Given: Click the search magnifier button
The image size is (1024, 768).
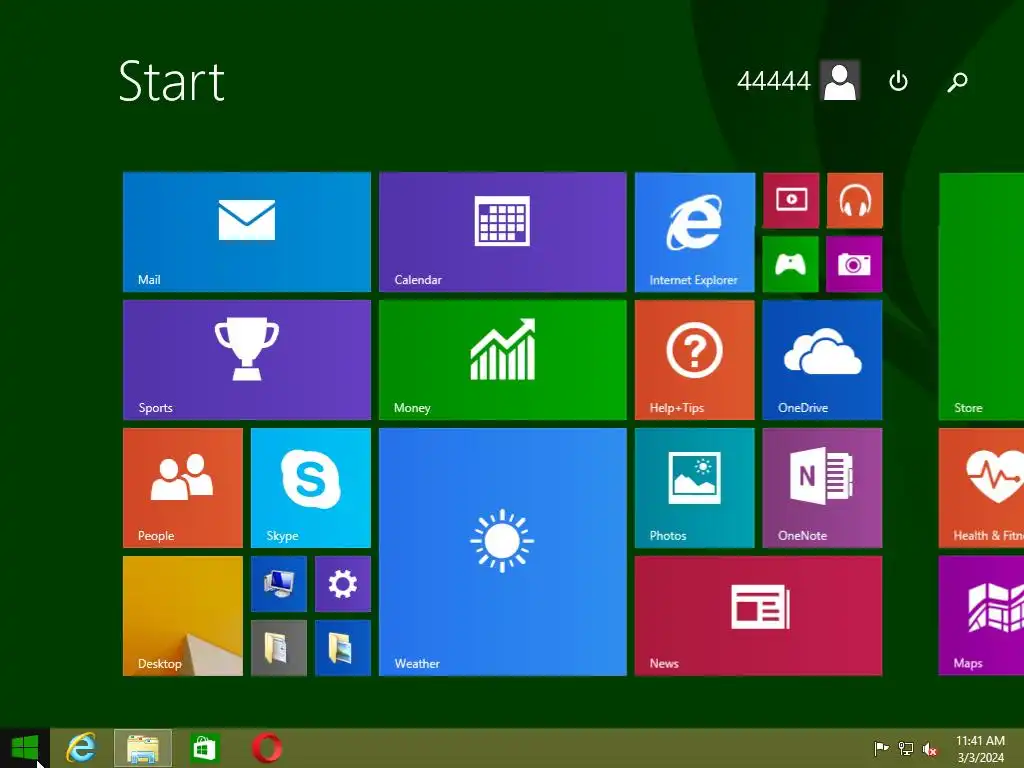Looking at the screenshot, I should pyautogui.click(x=957, y=81).
